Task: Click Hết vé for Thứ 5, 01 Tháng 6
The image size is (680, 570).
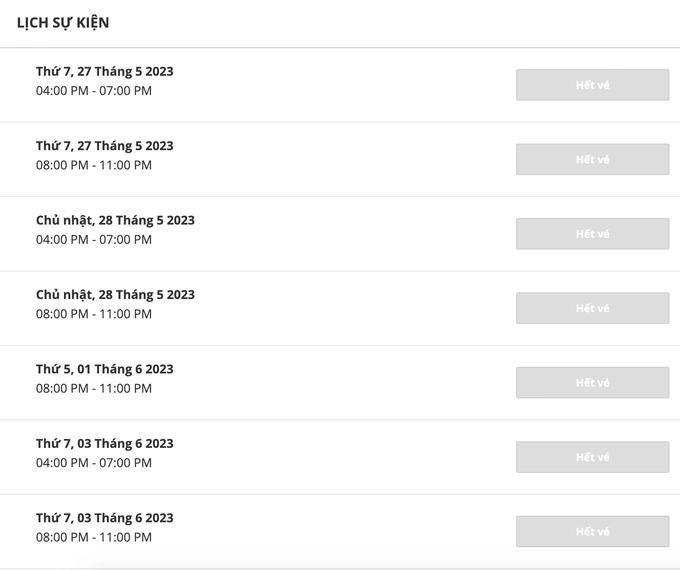Action: click(592, 382)
